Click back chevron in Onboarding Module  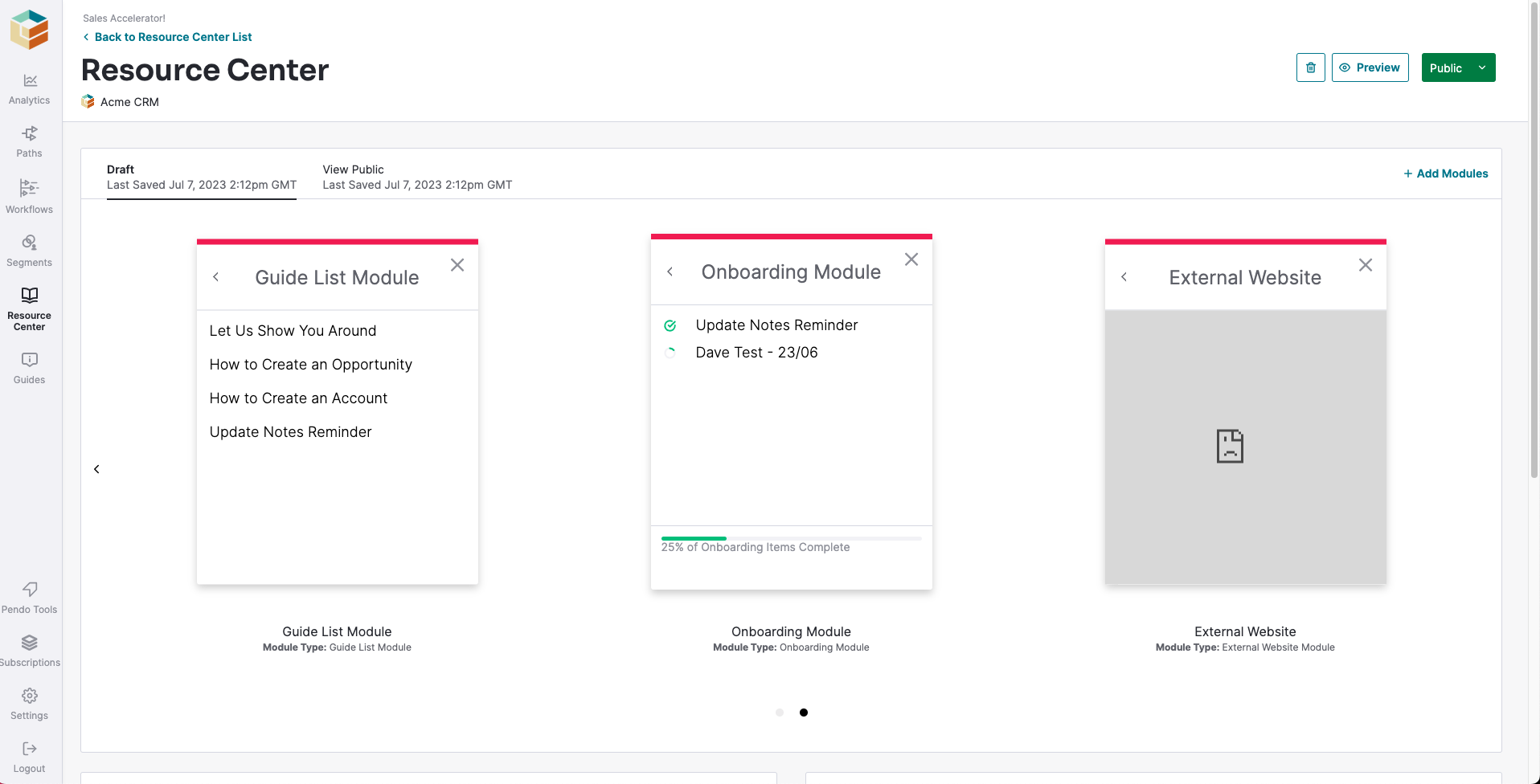click(x=670, y=272)
